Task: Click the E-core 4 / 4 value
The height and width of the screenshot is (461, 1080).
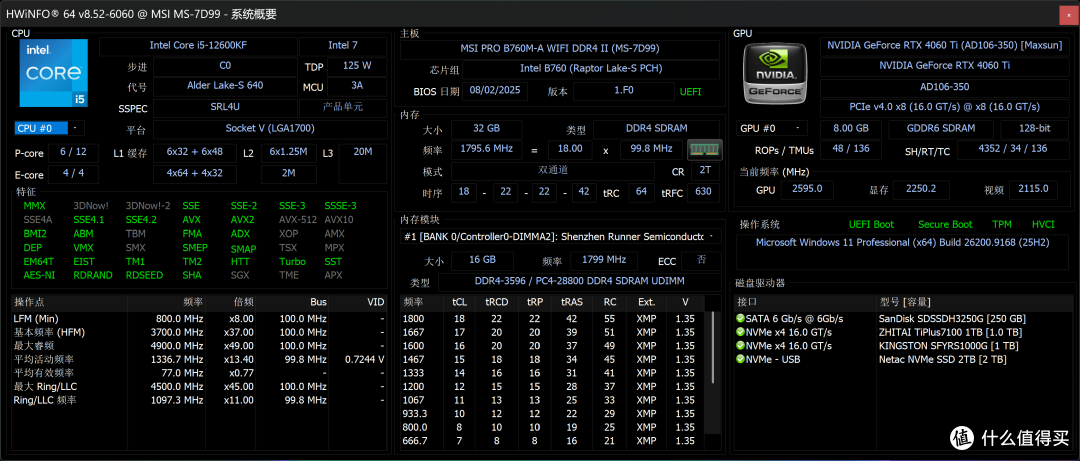Action: point(74,174)
